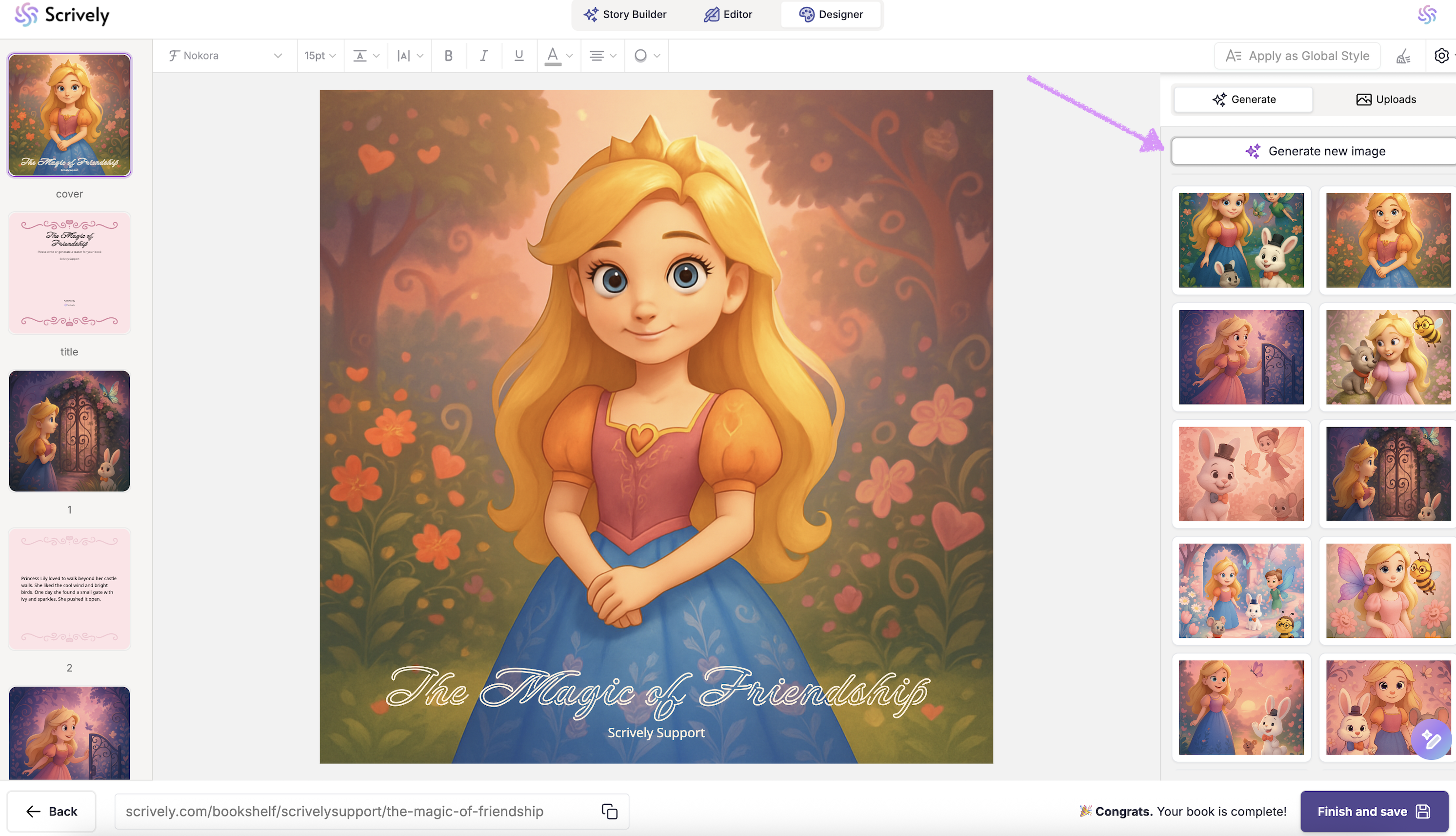This screenshot has height=836, width=1456.
Task: Go Back using the Back button
Action: click(x=52, y=811)
